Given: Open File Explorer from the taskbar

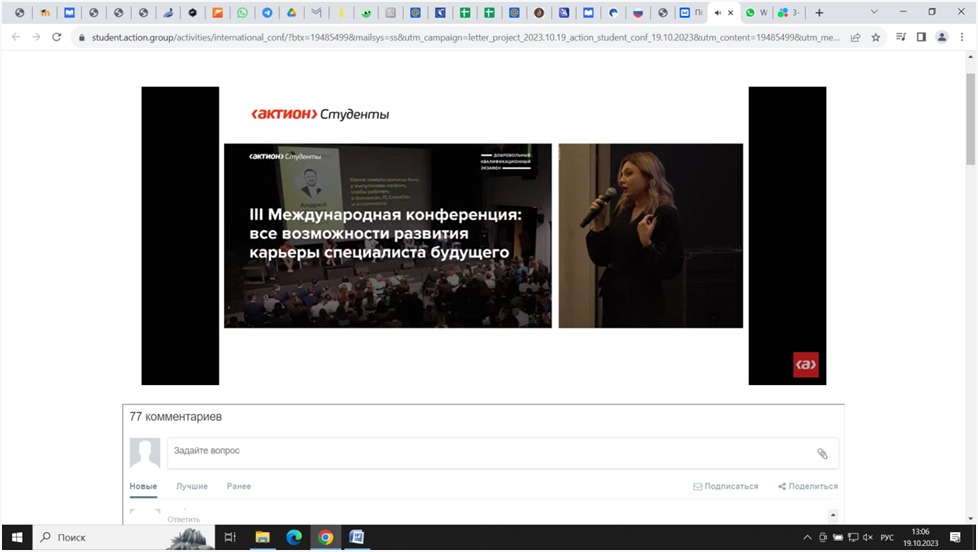Looking at the screenshot, I should tap(263, 537).
